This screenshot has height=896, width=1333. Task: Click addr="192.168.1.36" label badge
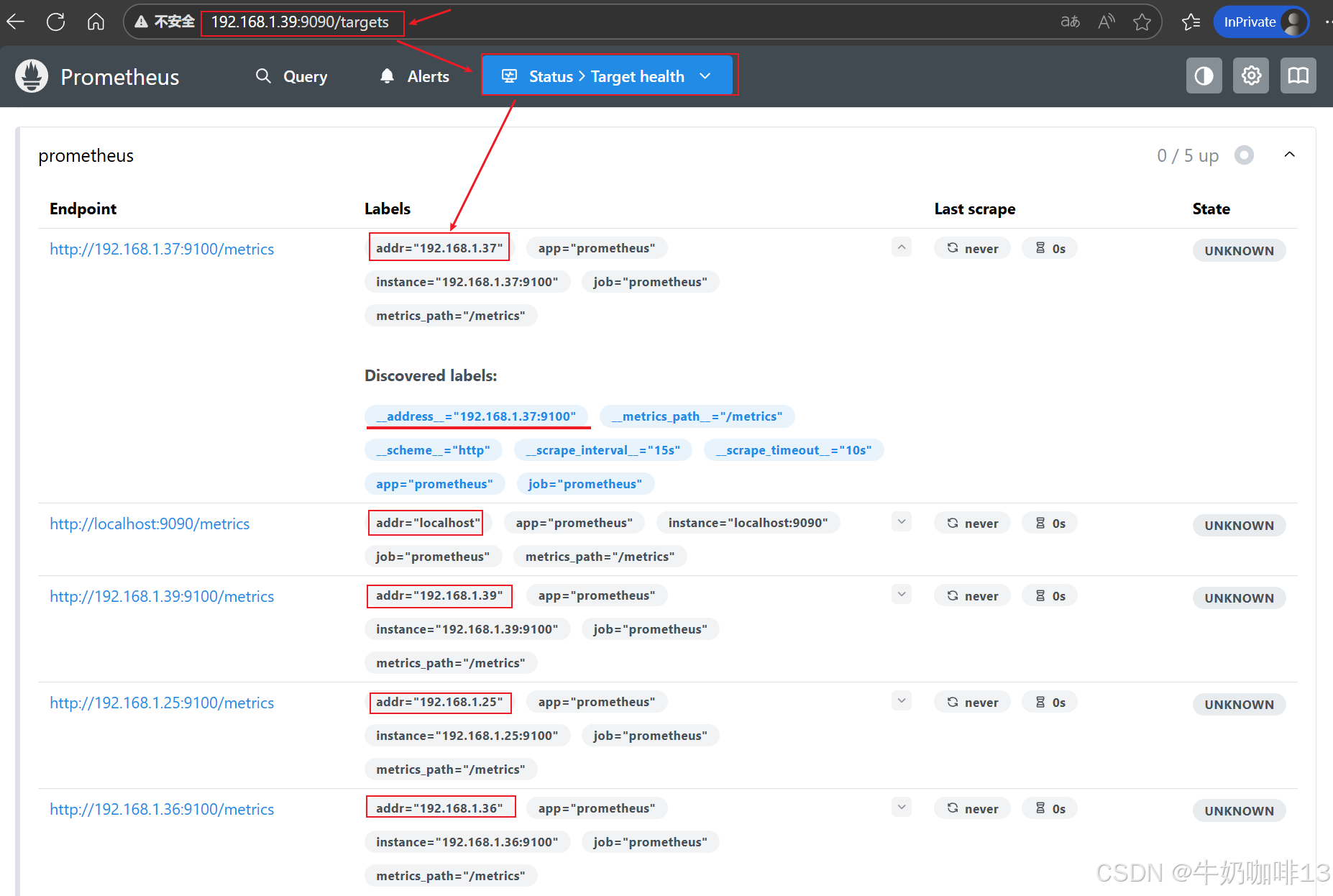click(439, 808)
